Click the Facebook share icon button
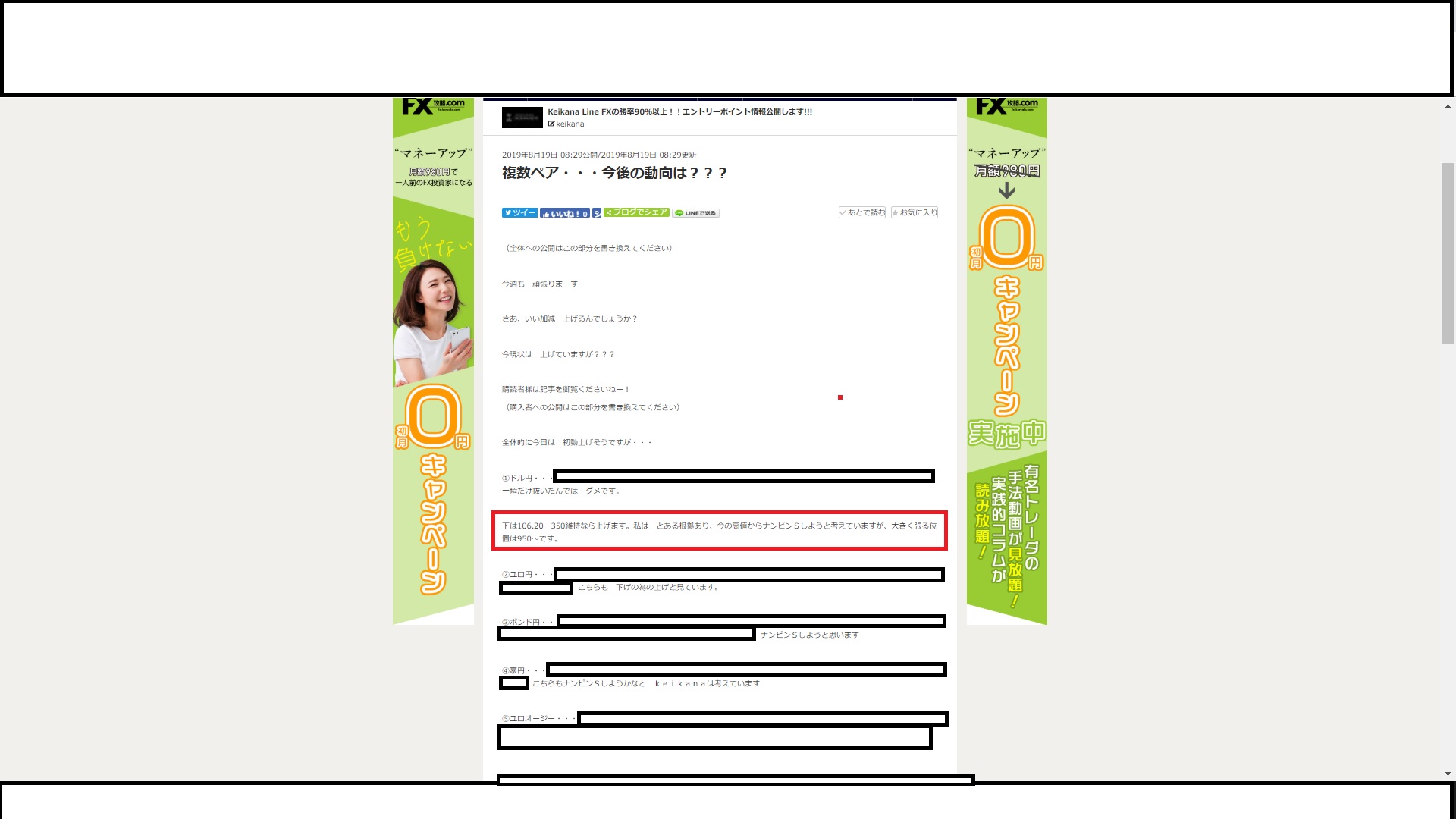Image resolution: width=1456 pixels, height=819 pixels. tap(597, 214)
